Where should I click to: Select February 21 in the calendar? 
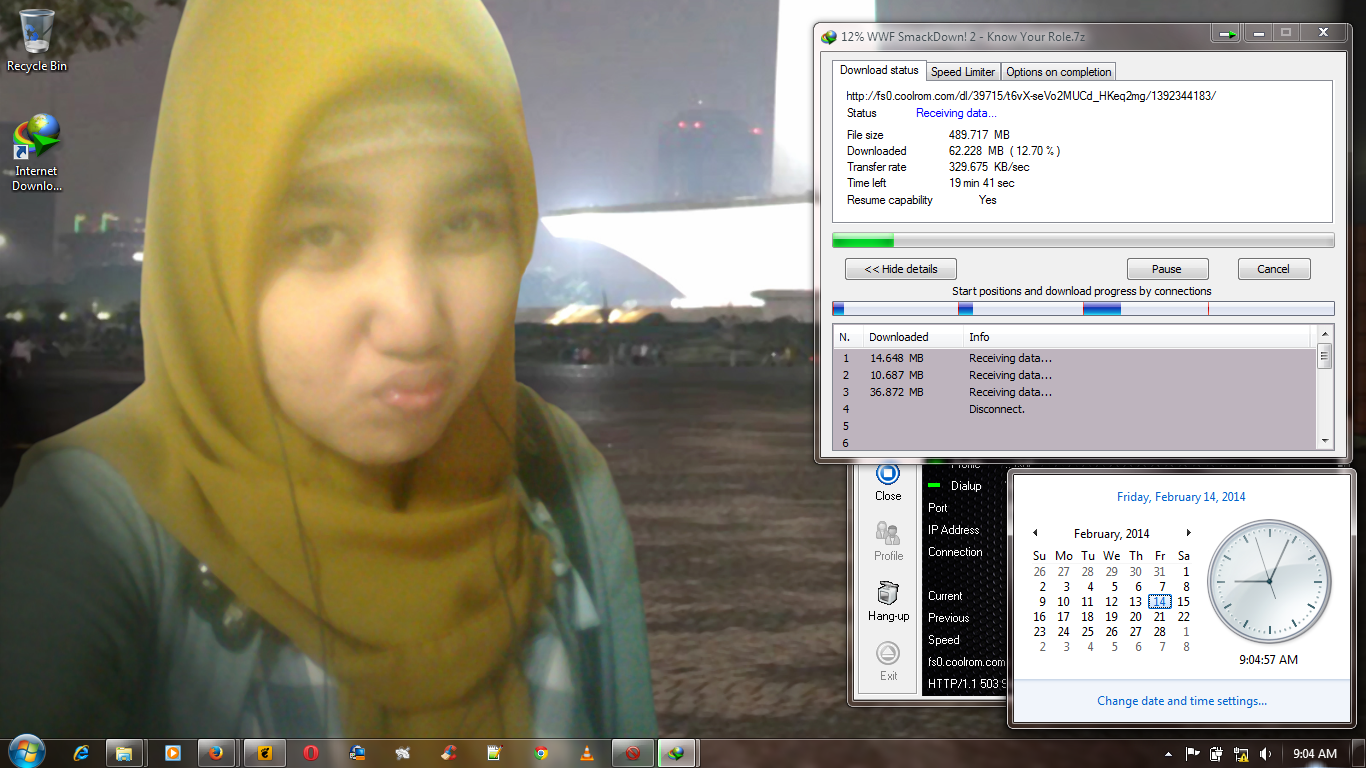[x=1160, y=617]
